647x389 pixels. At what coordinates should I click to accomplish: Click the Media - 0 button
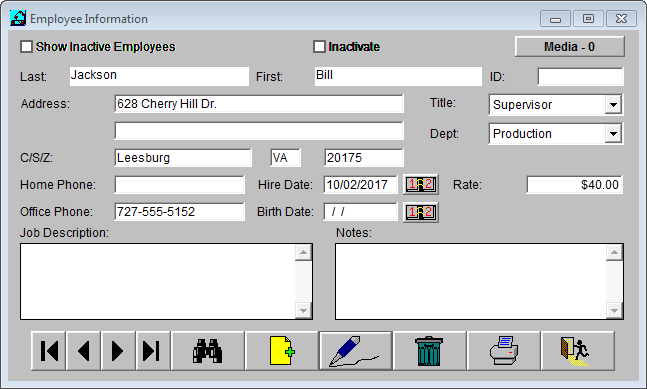569,47
